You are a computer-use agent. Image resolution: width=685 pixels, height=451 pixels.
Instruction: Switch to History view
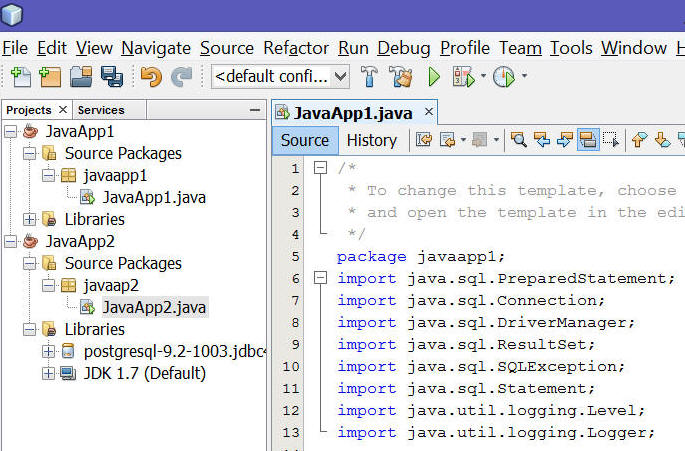click(x=372, y=140)
